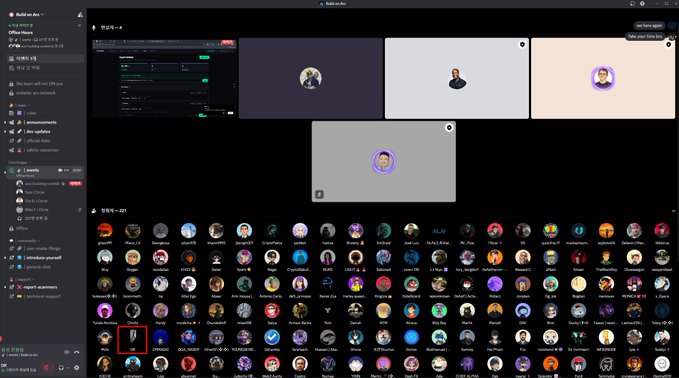Click the Abeer audience avatar
Viewport: 679px width, 378px height.
pos(216,284)
